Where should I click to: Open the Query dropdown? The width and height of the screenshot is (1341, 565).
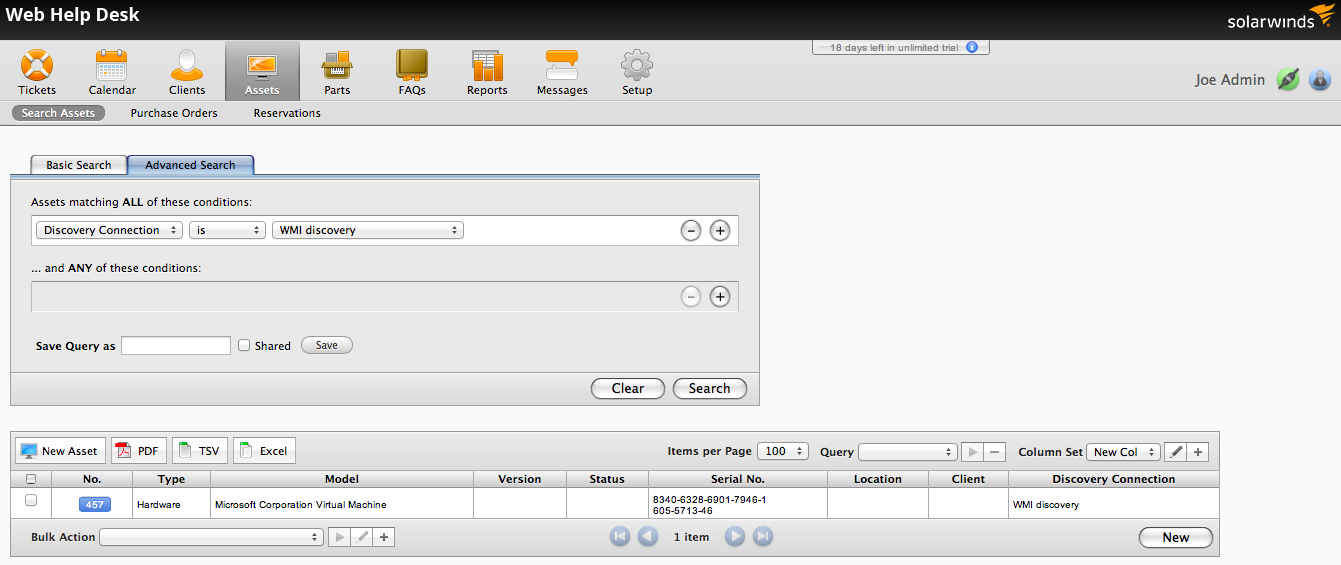tap(908, 452)
